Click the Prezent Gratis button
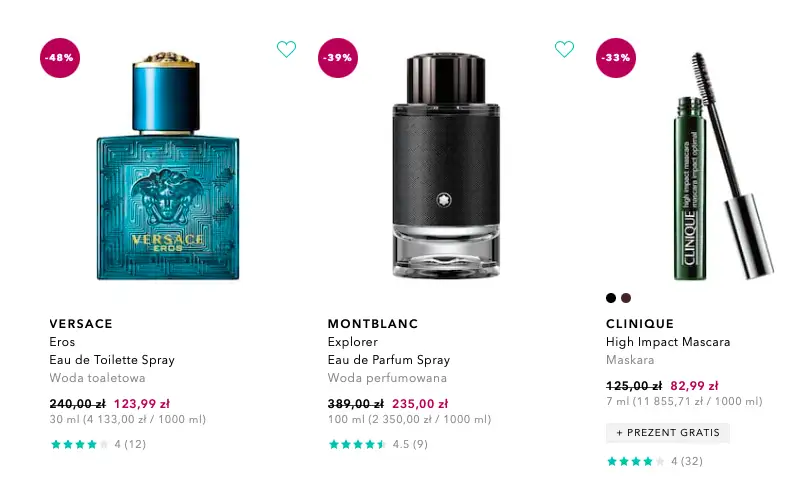Viewport: 812px width, 483px height. pyautogui.click(x=668, y=433)
